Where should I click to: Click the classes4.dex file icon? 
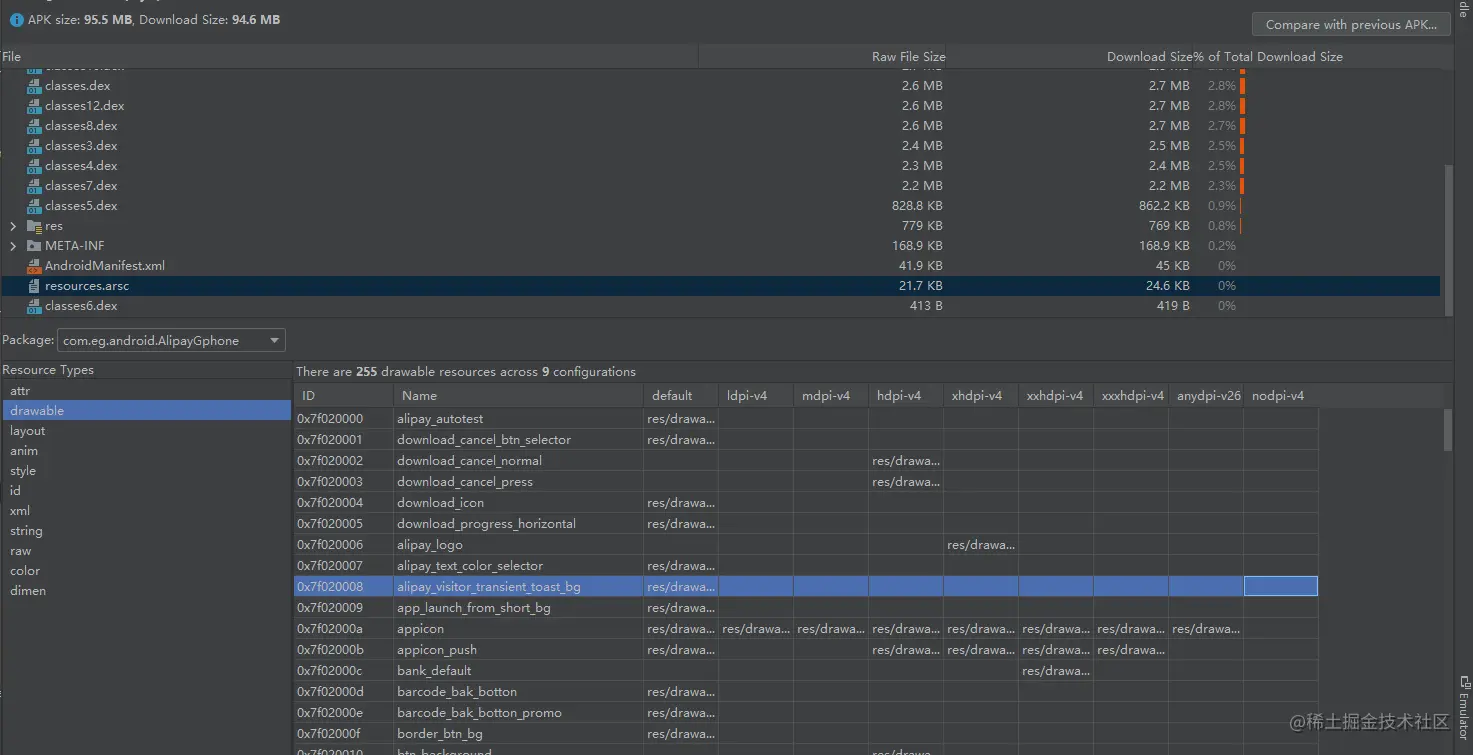coord(34,166)
